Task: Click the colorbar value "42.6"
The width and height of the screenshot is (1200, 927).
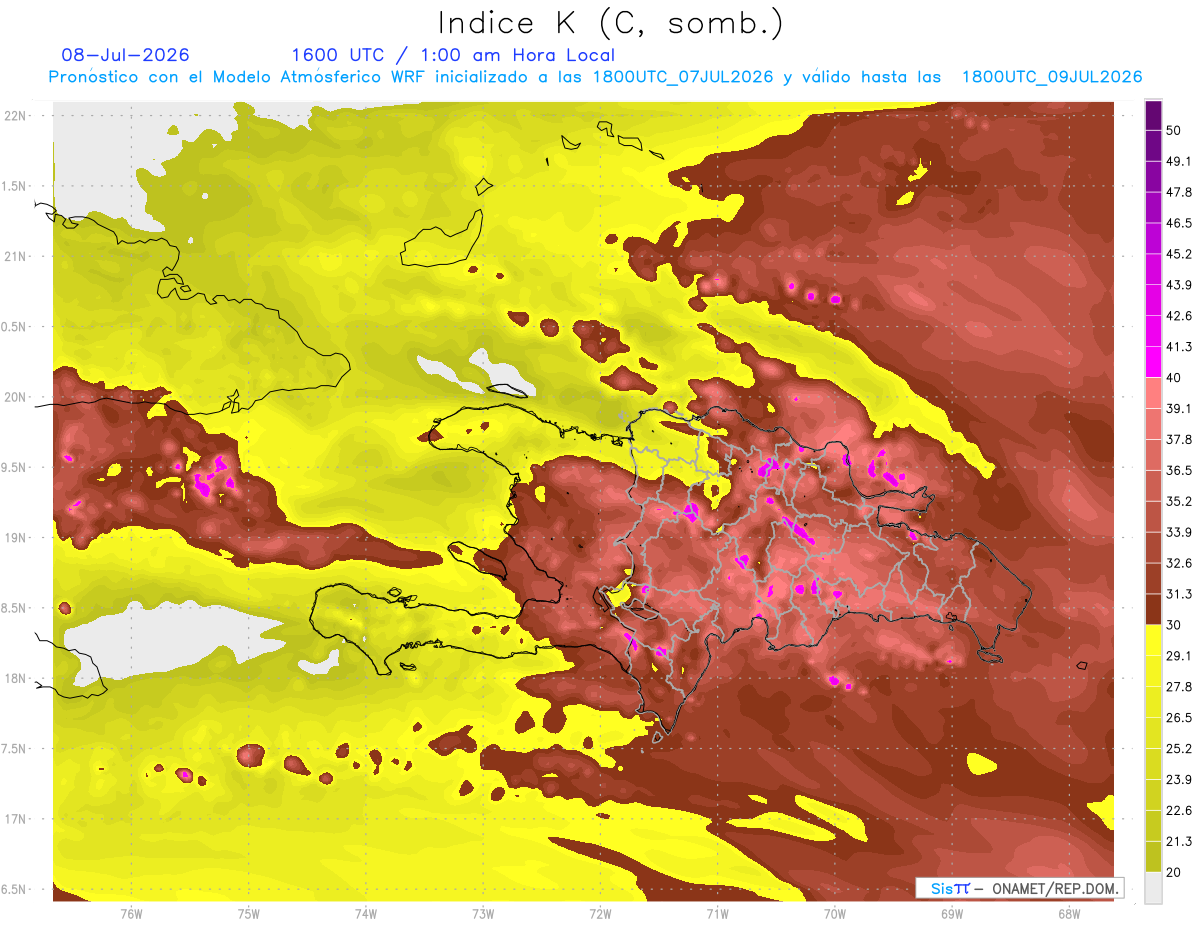Action: 1179,316
